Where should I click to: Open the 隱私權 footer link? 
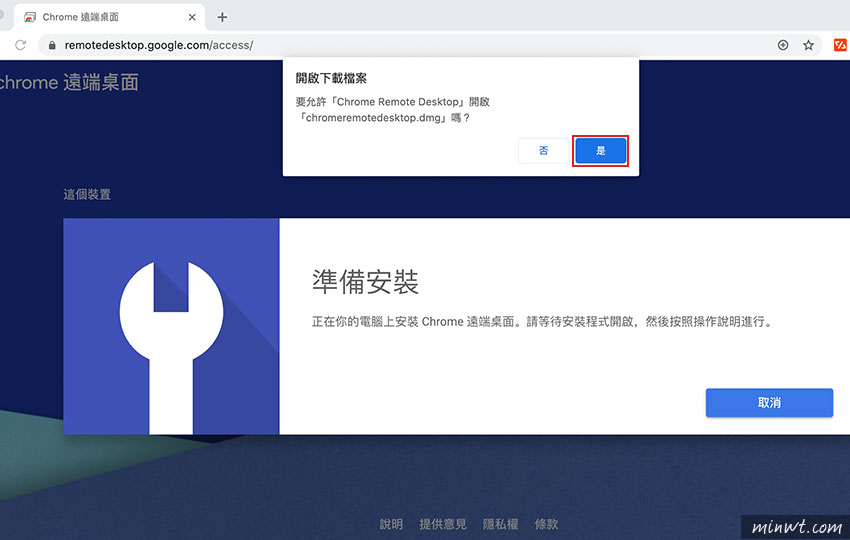click(x=500, y=524)
